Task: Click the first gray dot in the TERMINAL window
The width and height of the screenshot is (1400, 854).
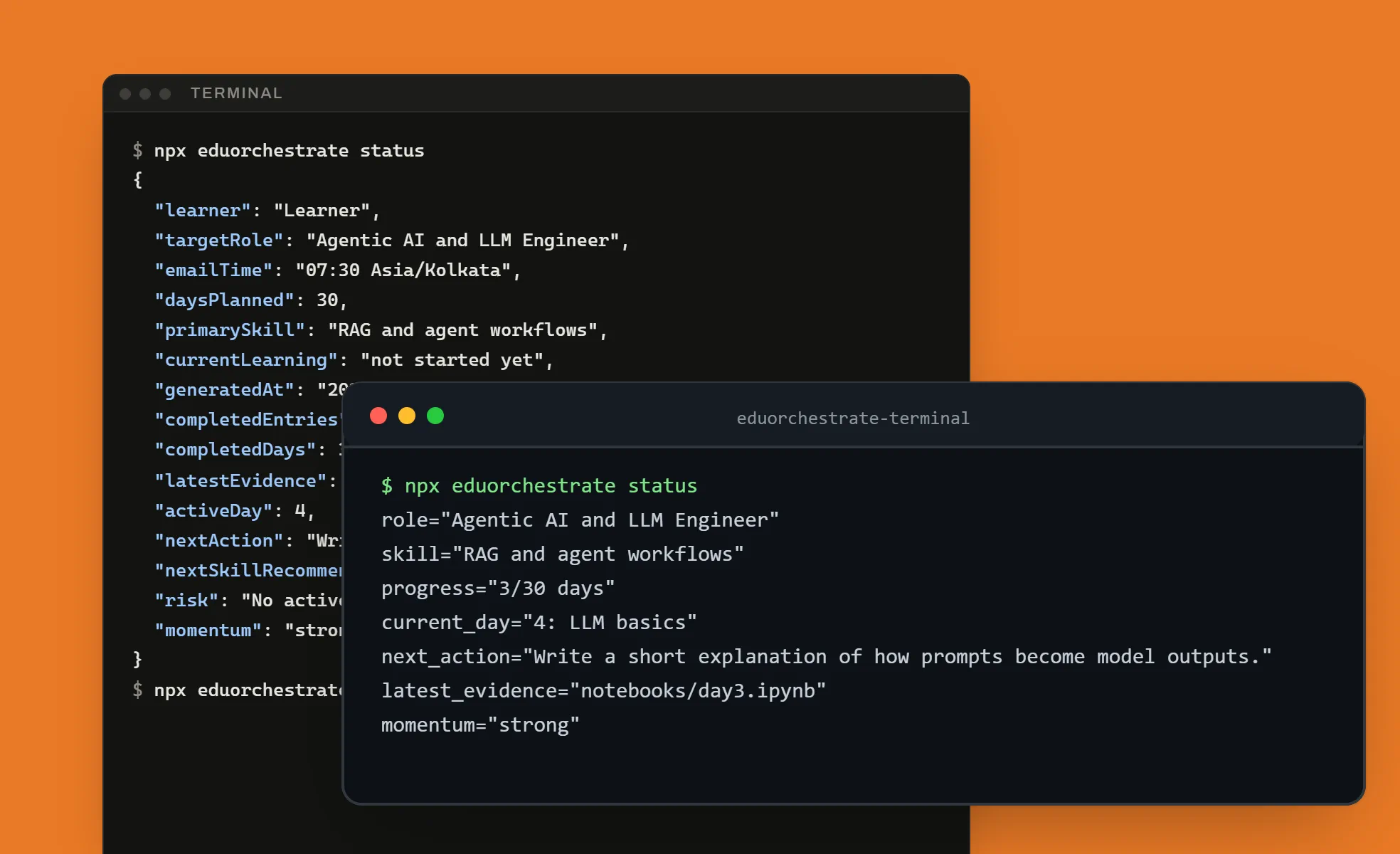Action: pyautogui.click(x=125, y=94)
